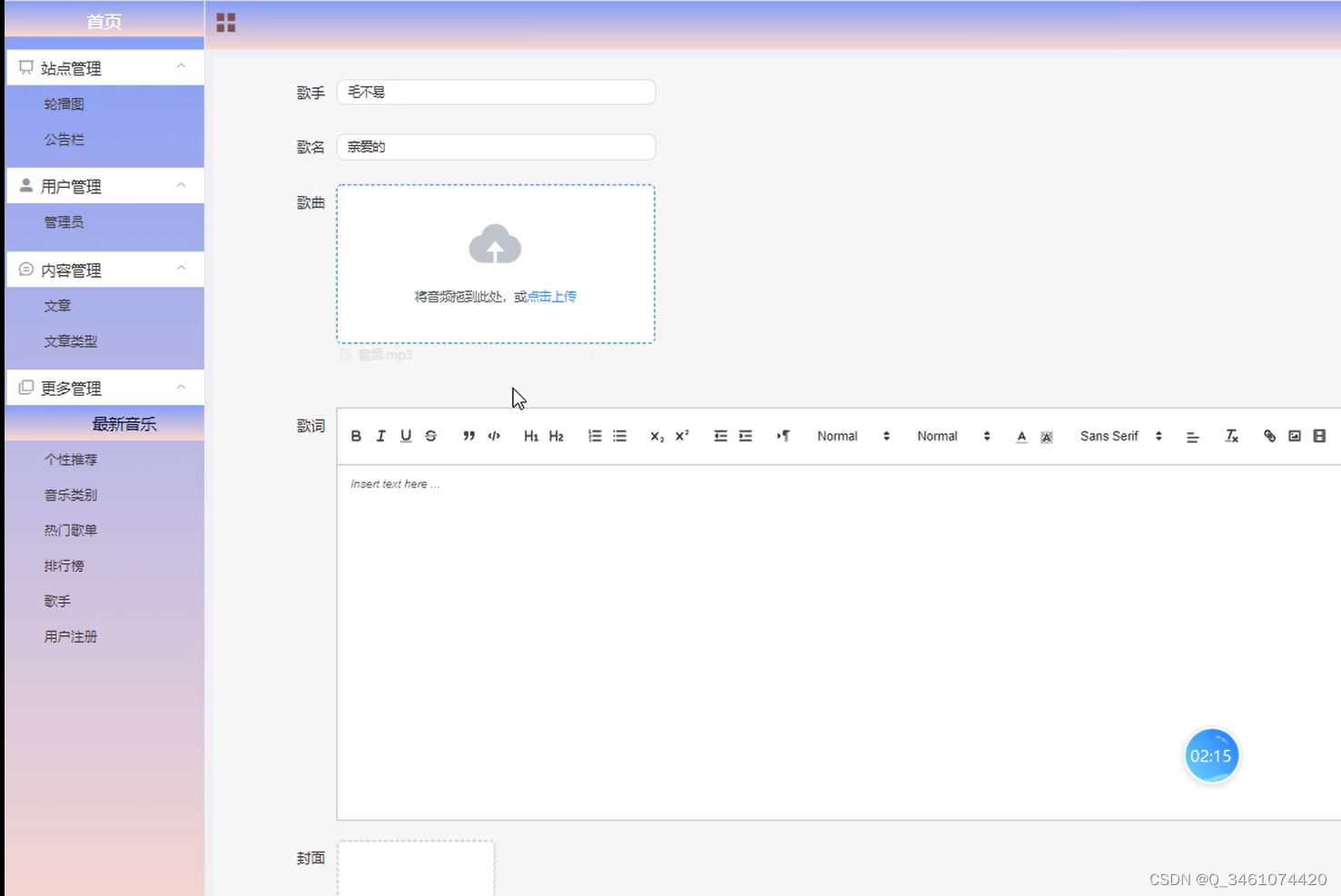Screen dimensions: 1341x896
Task: Apply strikethrough in the lyrics editor
Action: 431,437
